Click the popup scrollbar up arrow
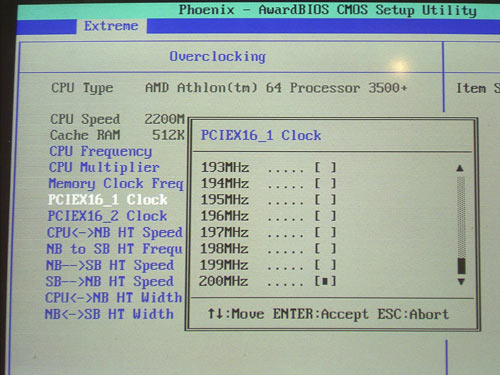This screenshot has width=500, height=375. 460,168
